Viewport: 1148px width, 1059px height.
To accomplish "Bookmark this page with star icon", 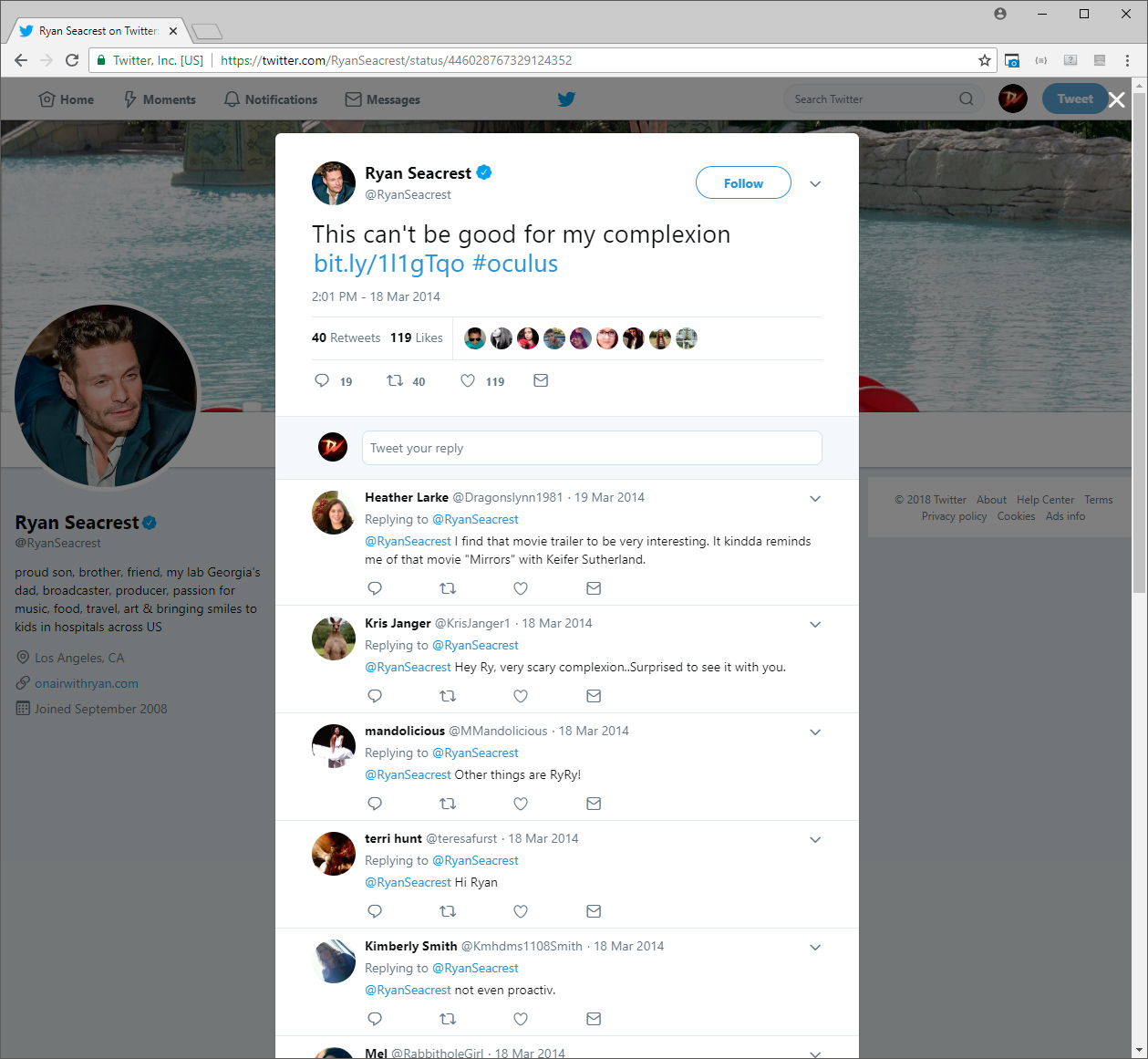I will coord(985,60).
